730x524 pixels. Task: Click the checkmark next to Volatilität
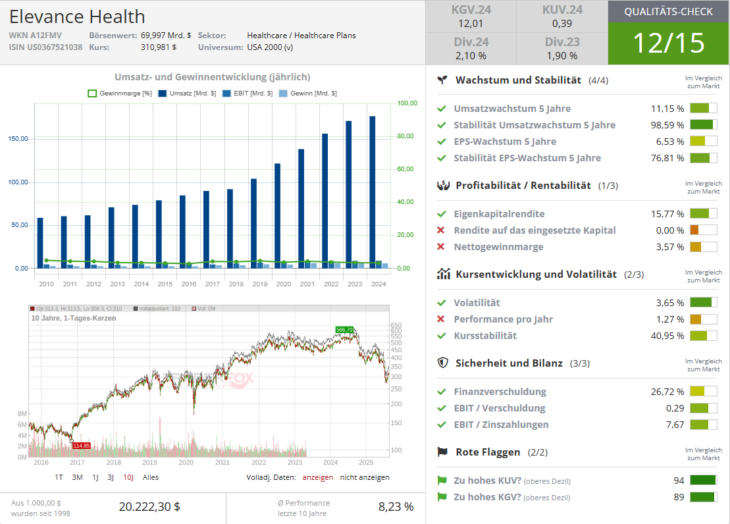tap(441, 303)
